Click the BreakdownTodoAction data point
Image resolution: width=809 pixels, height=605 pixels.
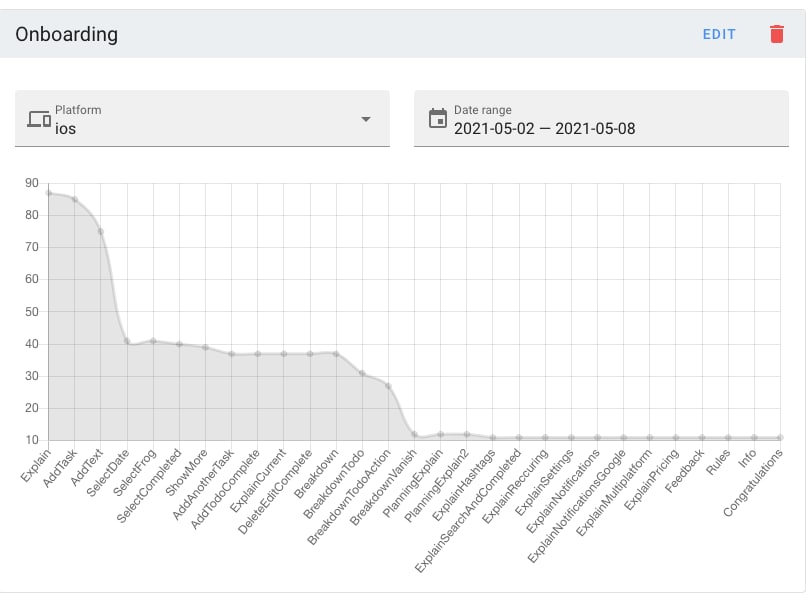click(389, 386)
